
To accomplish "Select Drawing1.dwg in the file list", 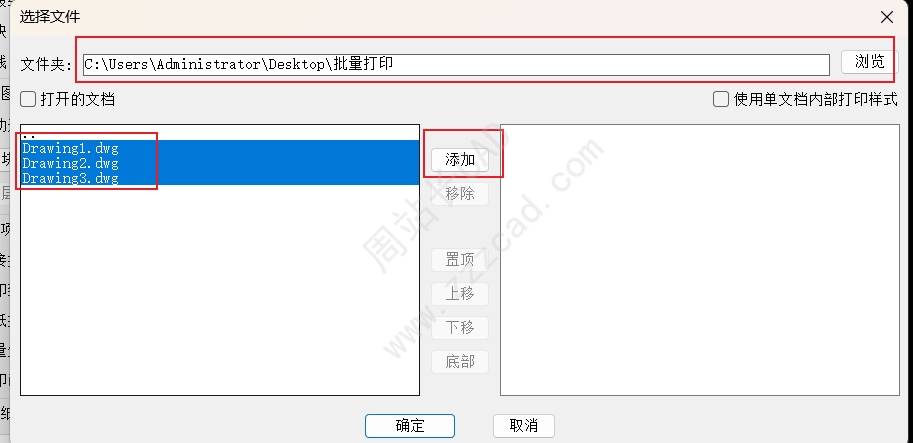I will pyautogui.click(x=220, y=148).
